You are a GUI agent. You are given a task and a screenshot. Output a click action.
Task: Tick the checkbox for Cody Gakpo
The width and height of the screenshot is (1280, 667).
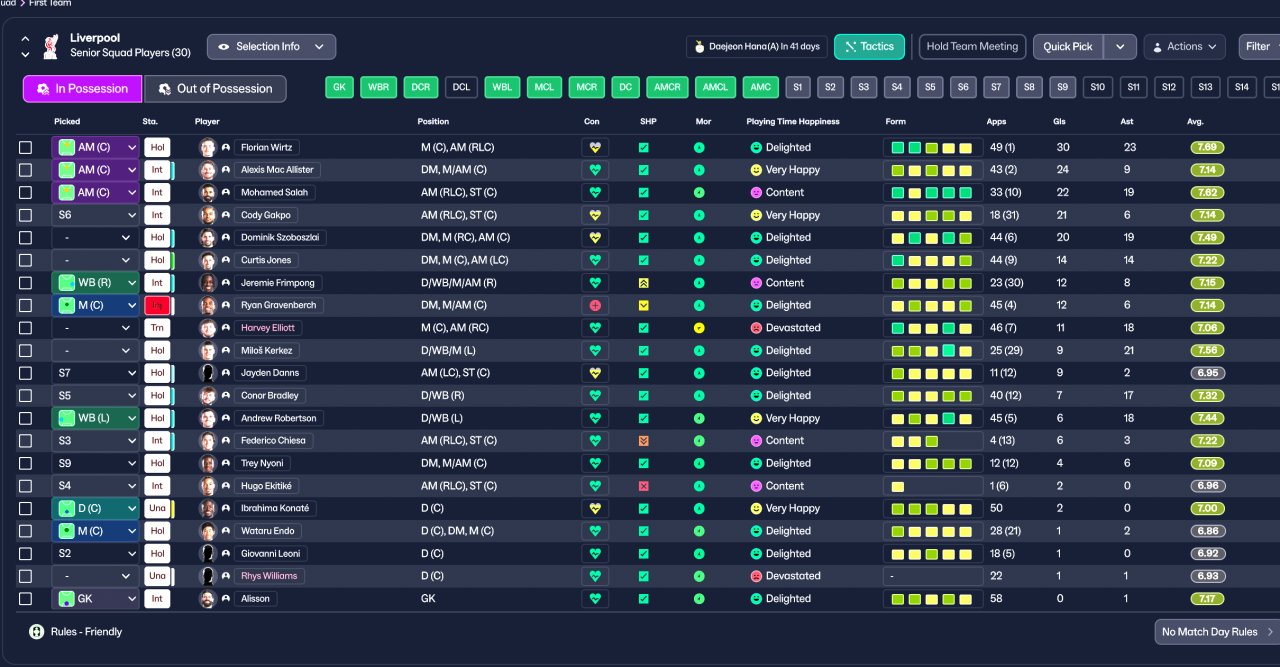pyautogui.click(x=25, y=215)
